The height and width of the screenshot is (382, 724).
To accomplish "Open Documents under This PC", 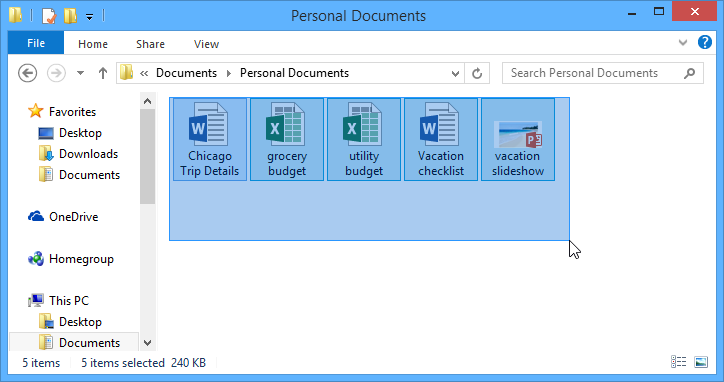I will [89, 343].
